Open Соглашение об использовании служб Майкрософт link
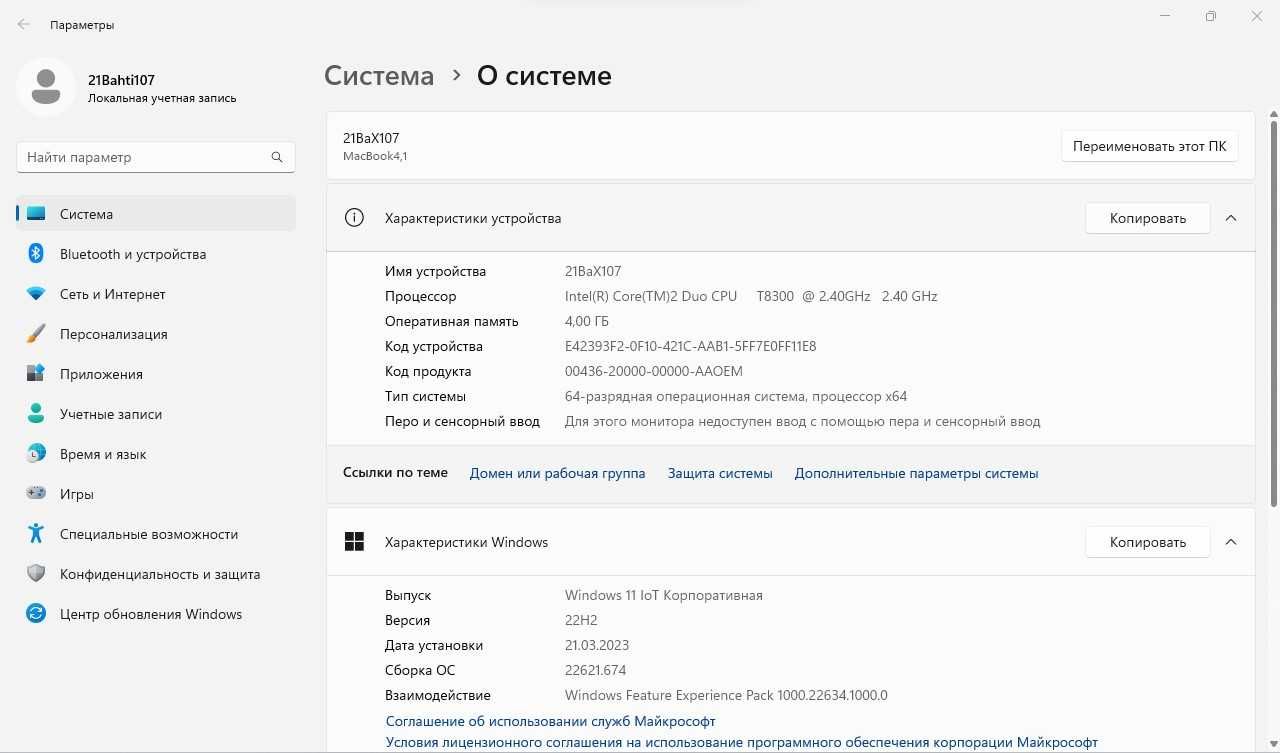 [x=551, y=721]
